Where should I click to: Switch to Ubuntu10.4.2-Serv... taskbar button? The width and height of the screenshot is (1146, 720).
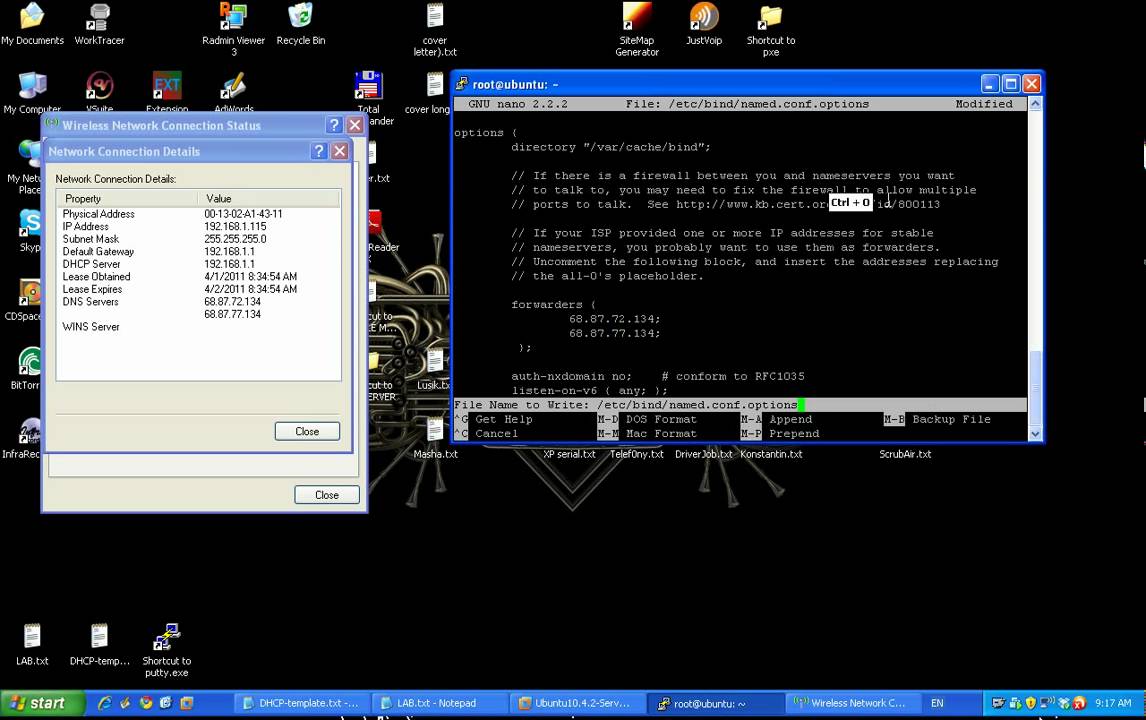pyautogui.click(x=575, y=703)
